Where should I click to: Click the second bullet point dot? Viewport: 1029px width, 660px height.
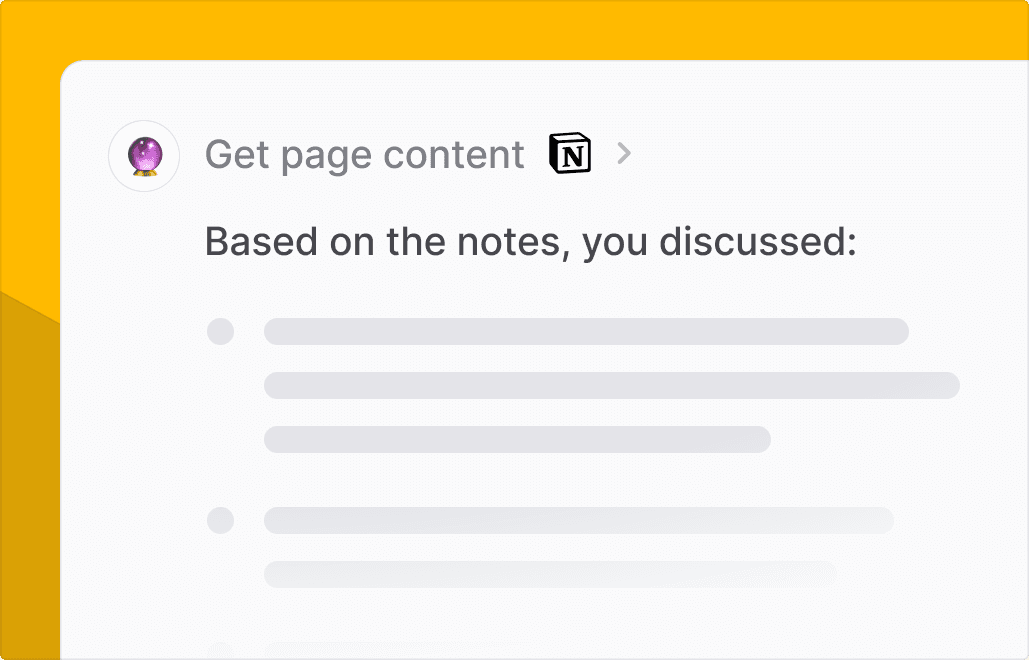[x=220, y=520]
